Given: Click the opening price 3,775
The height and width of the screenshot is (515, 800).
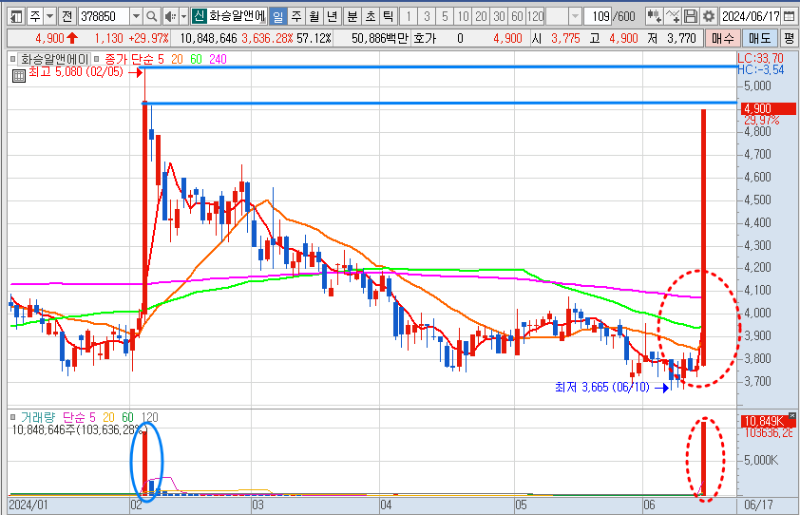Looking at the screenshot, I should tap(565, 38).
